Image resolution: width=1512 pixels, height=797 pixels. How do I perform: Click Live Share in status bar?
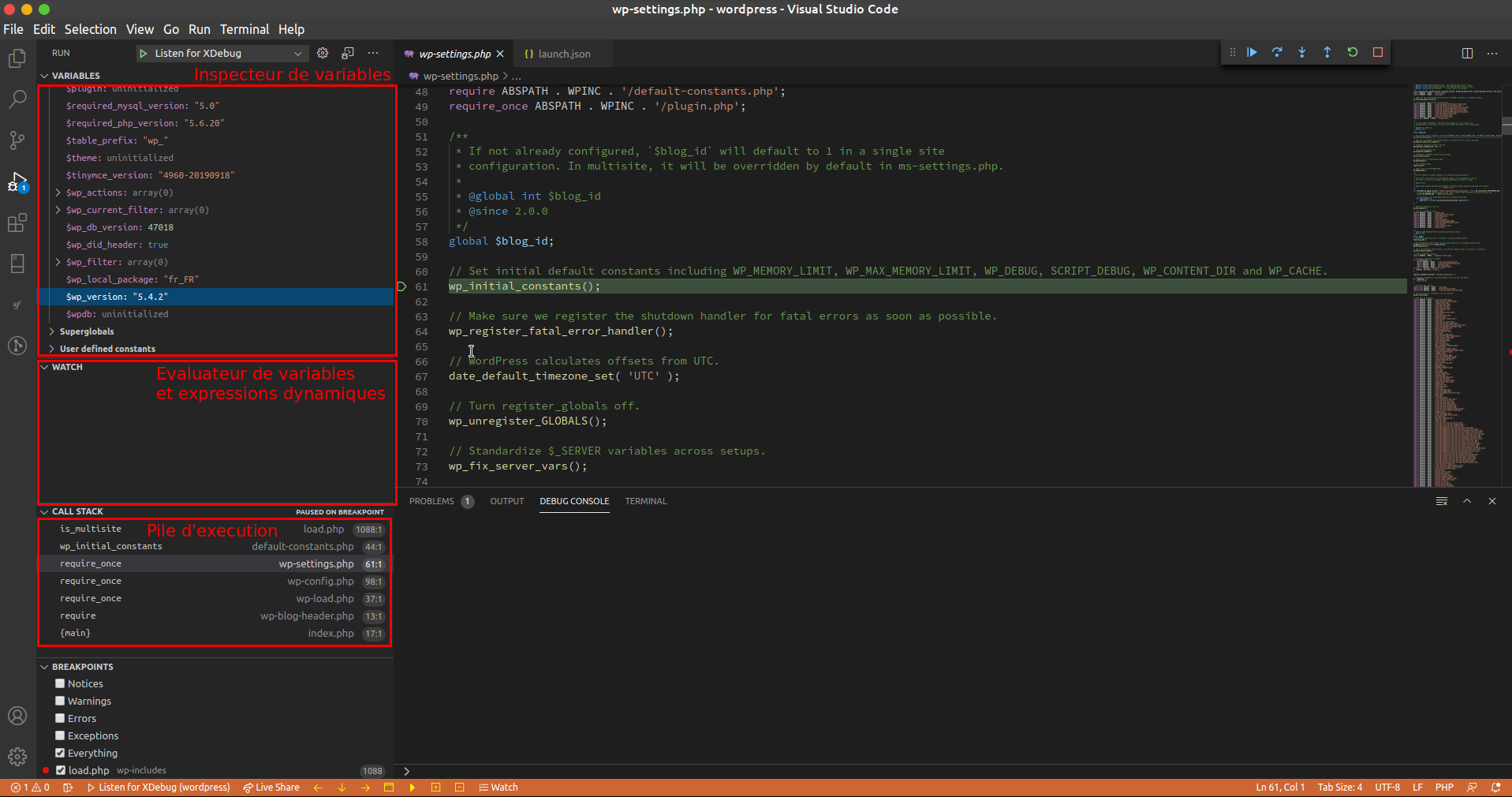(271, 788)
